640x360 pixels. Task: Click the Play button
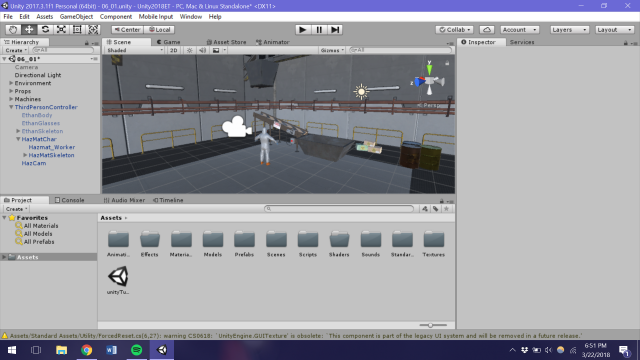coord(302,30)
